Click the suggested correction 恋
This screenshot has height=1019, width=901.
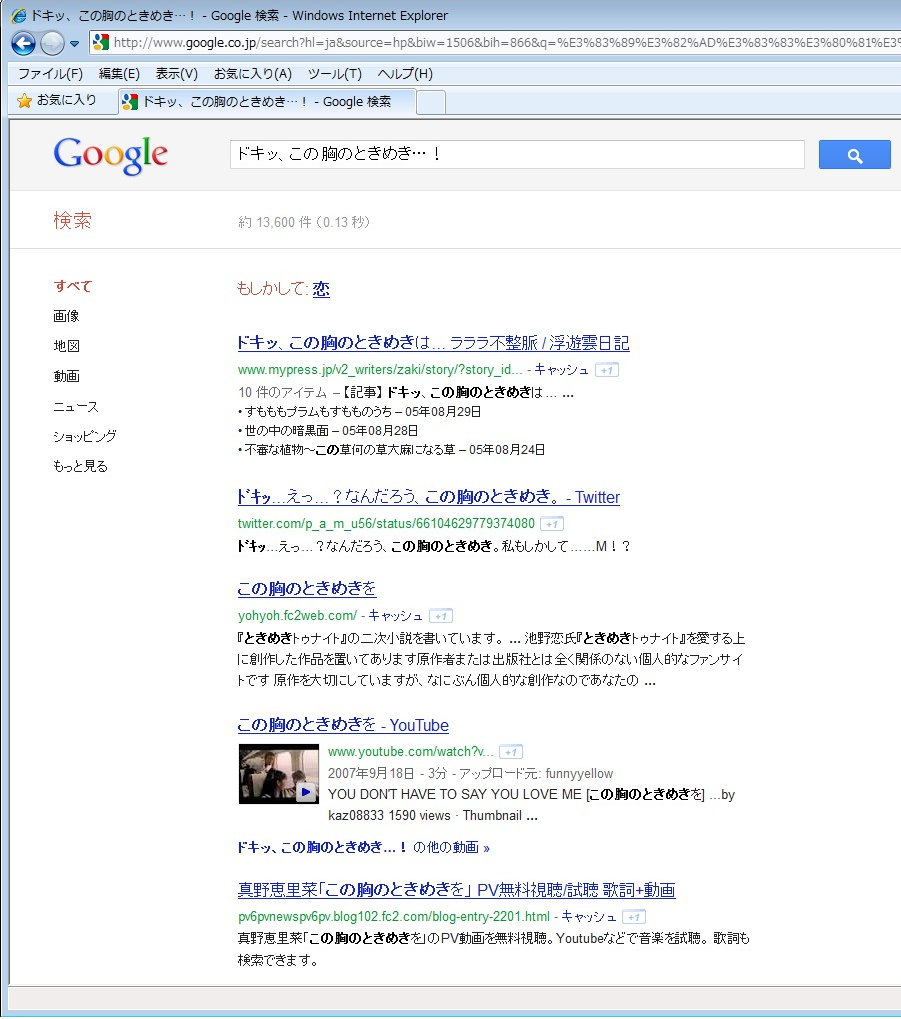coord(320,289)
